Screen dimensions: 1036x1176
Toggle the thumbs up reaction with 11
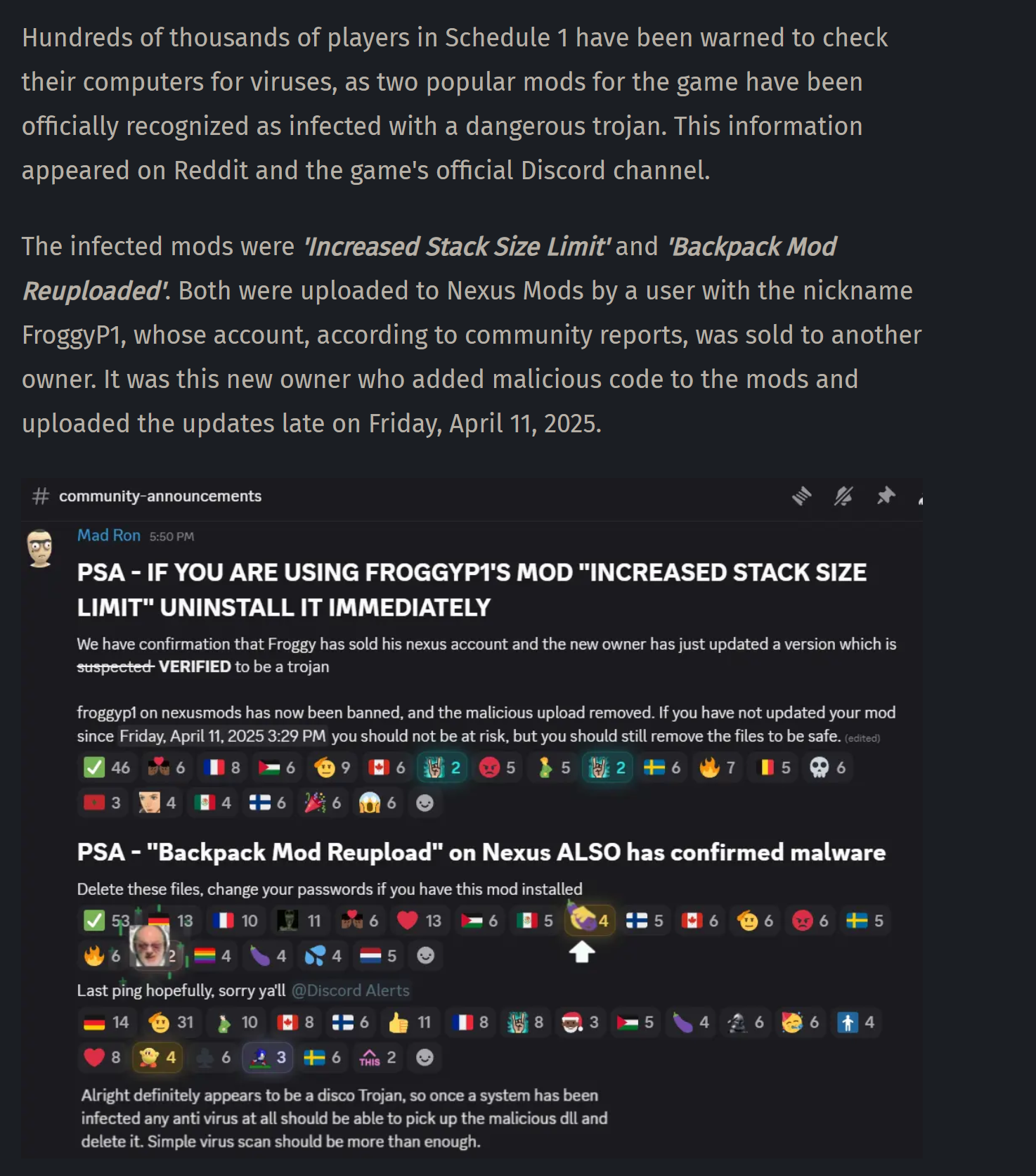(410, 1023)
